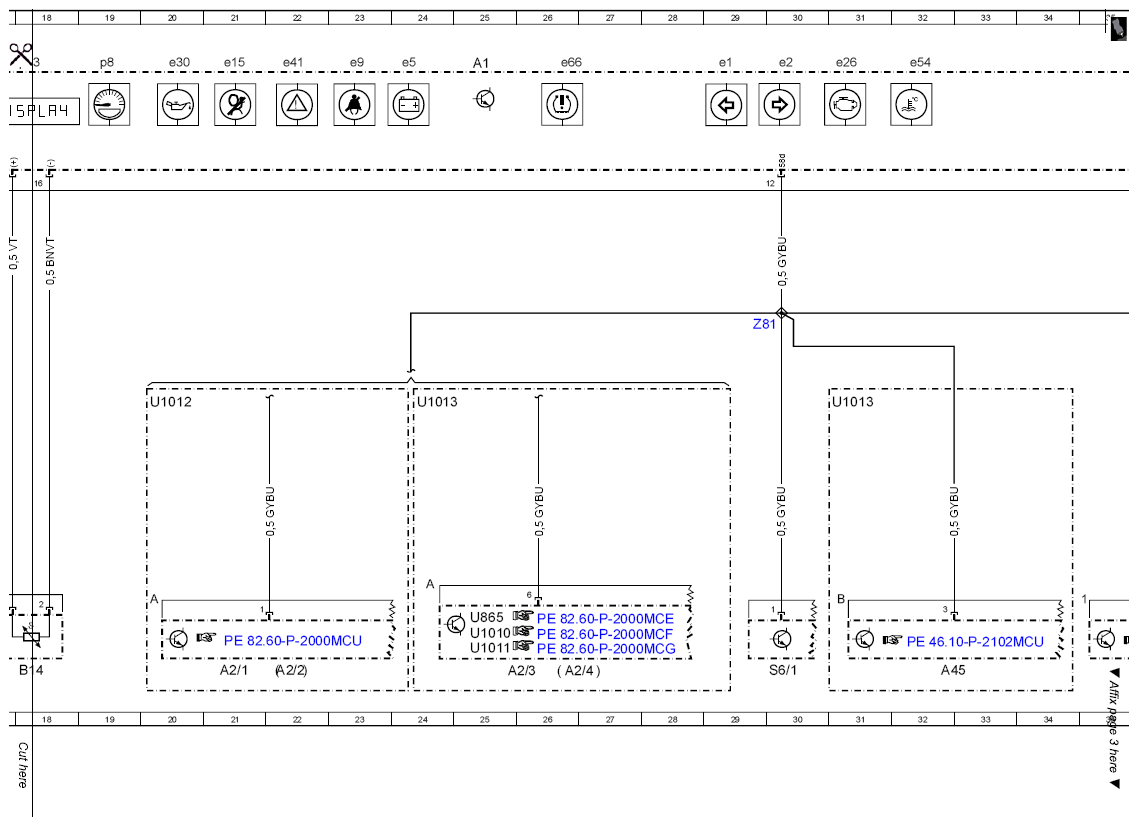Open the PE 82.60-P-2000MCU link
Screen dimensions: 1138x826
(292, 641)
